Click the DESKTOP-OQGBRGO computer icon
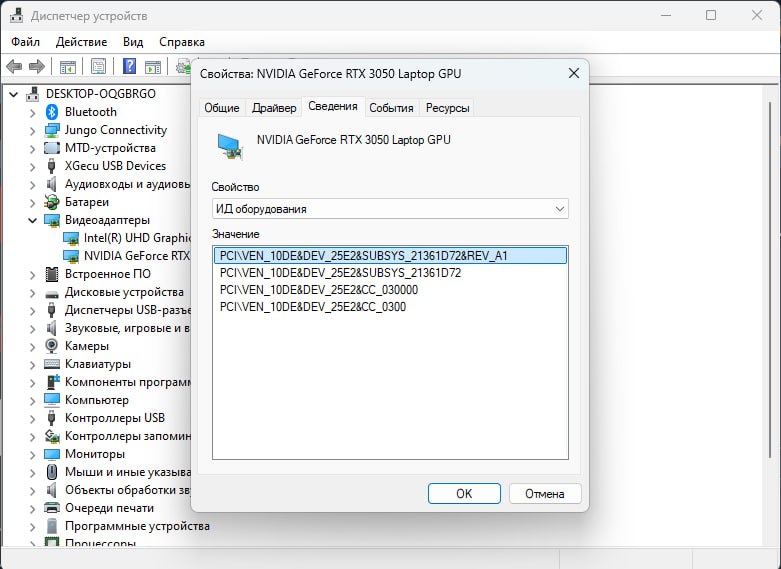 33,94
